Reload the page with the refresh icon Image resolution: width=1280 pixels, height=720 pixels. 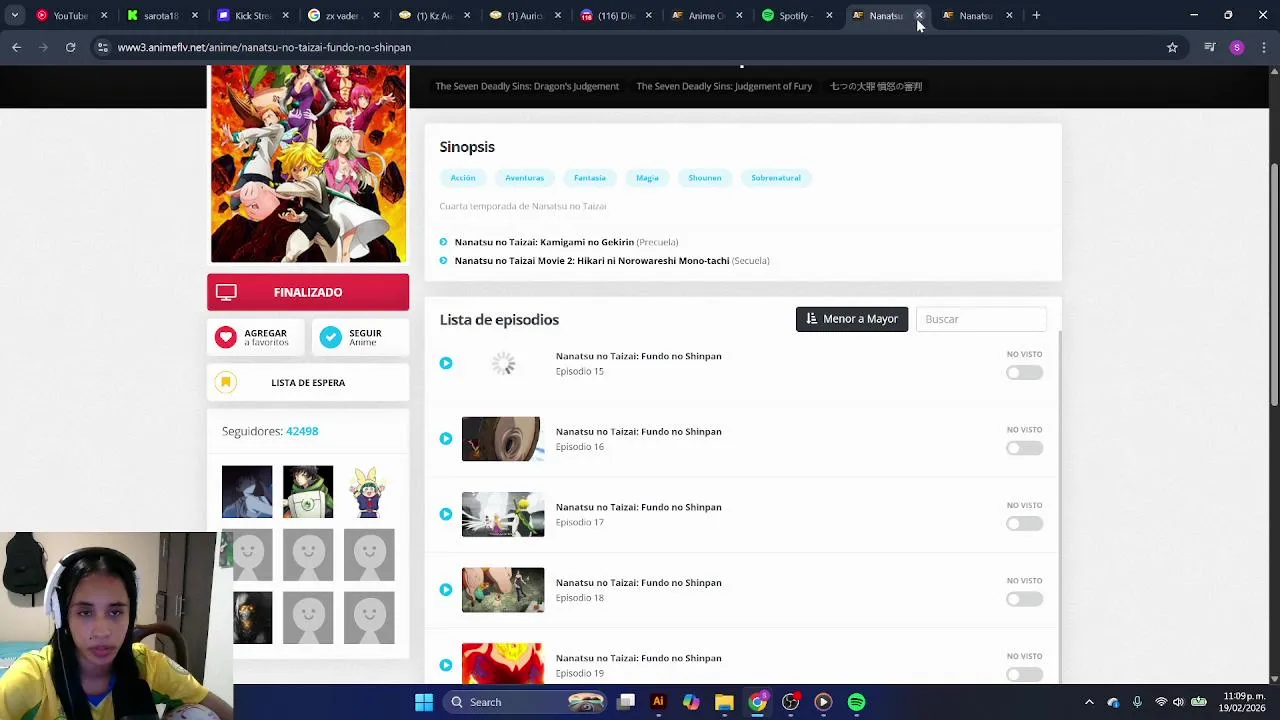(x=70, y=47)
